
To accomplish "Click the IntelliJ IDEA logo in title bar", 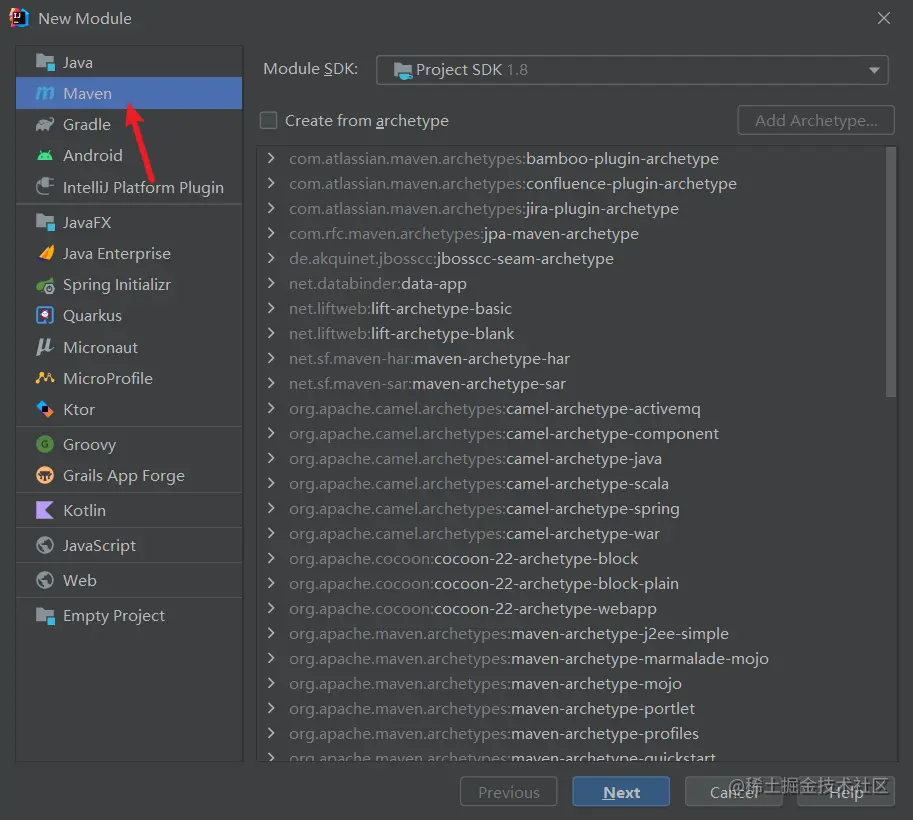I will tap(19, 18).
